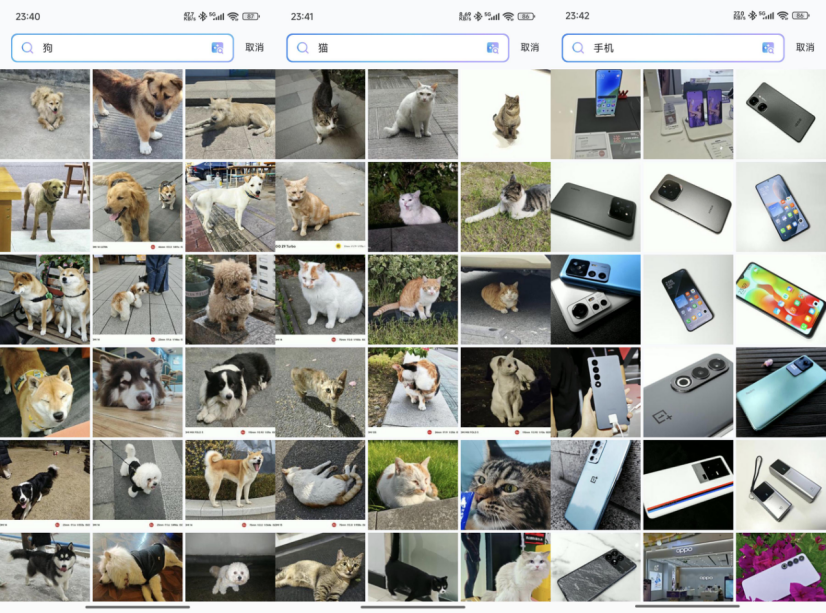Open the black-and-white border collie lying down photo
Image resolution: width=826 pixels, height=613 pixels.
[x=230, y=392]
